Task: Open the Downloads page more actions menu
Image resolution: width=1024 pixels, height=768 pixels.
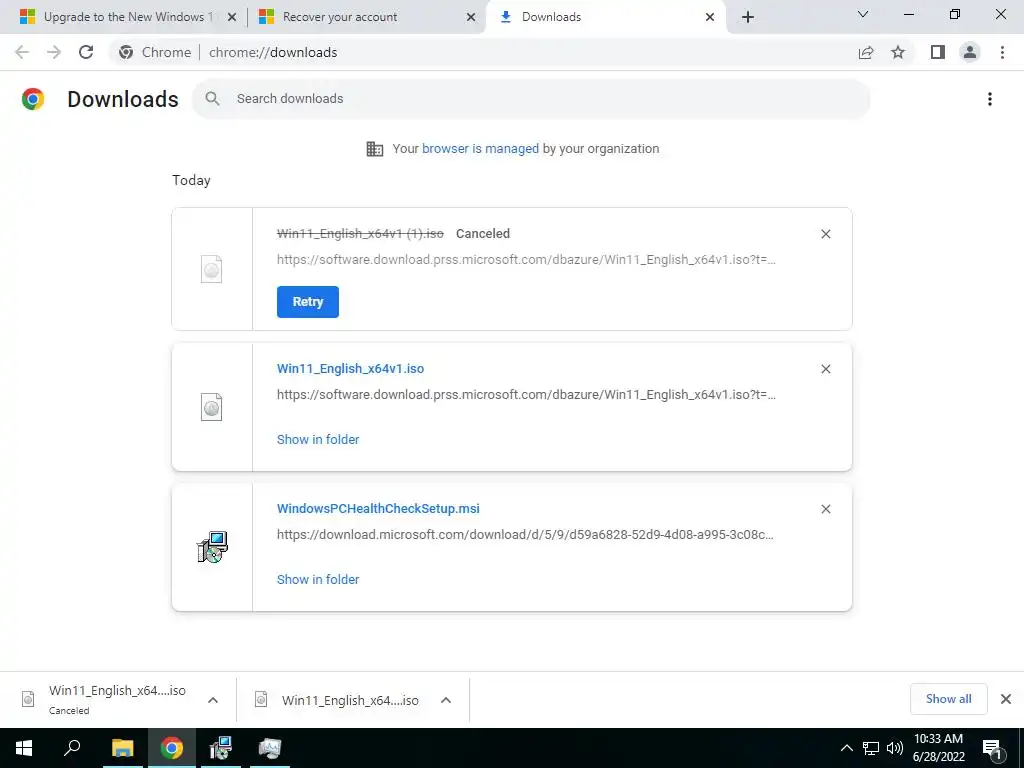Action: point(990,99)
